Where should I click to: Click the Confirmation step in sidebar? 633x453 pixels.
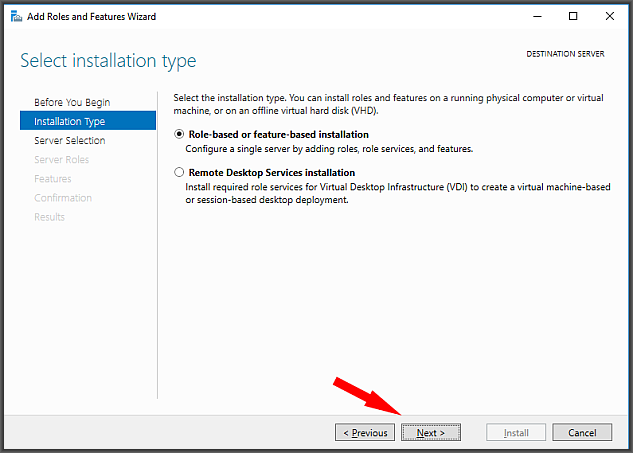pyautogui.click(x=63, y=198)
